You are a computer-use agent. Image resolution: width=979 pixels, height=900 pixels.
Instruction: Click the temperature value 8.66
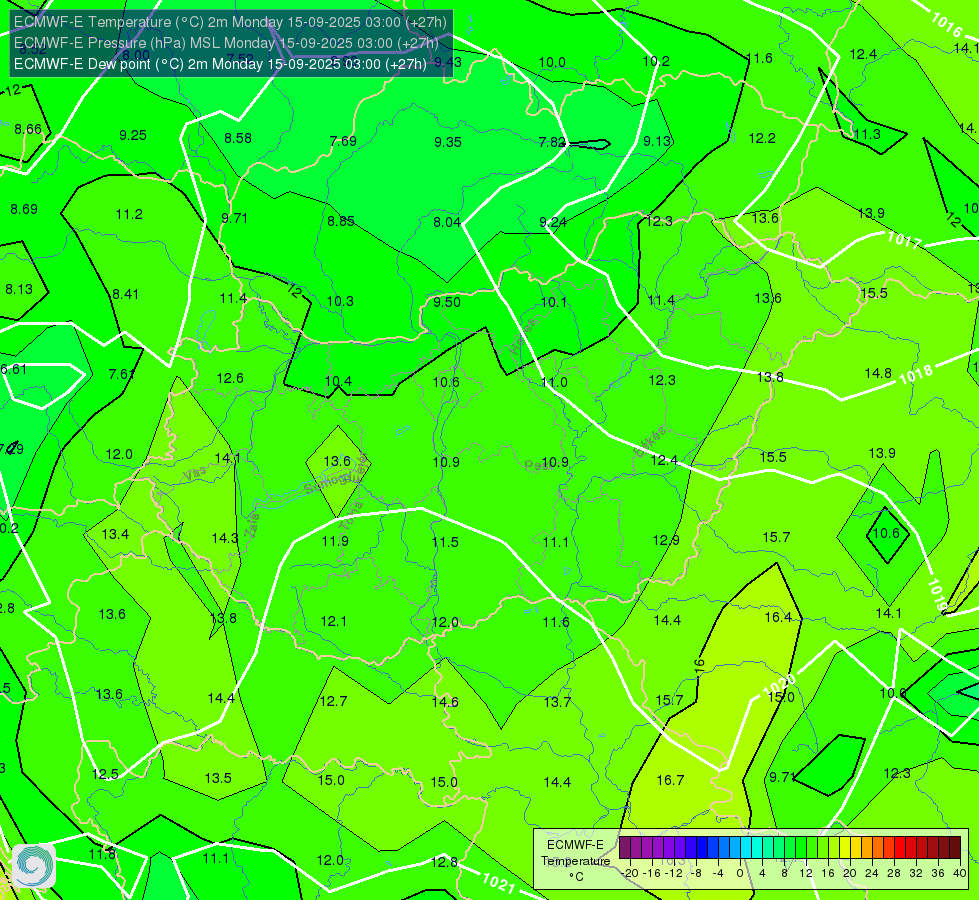(28, 129)
